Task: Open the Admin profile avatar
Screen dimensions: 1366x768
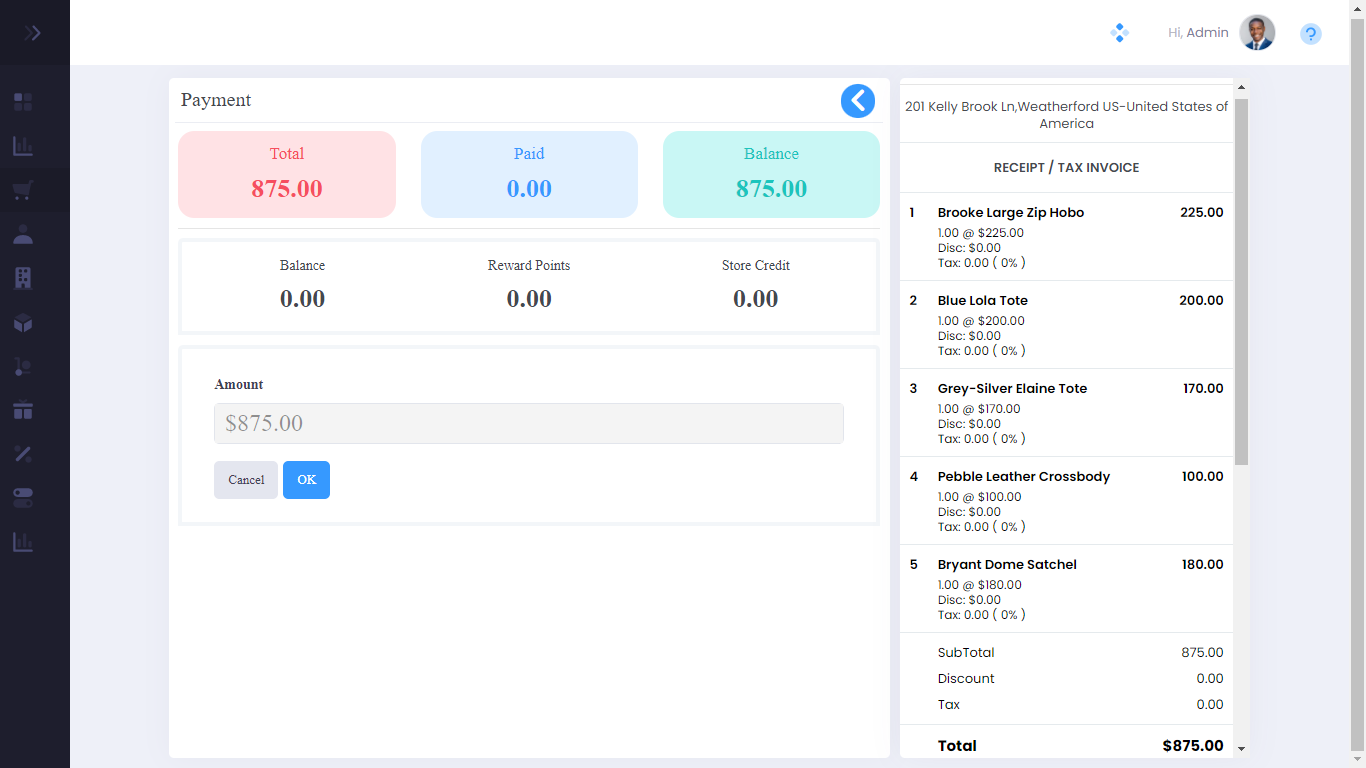Action: coord(1257,33)
